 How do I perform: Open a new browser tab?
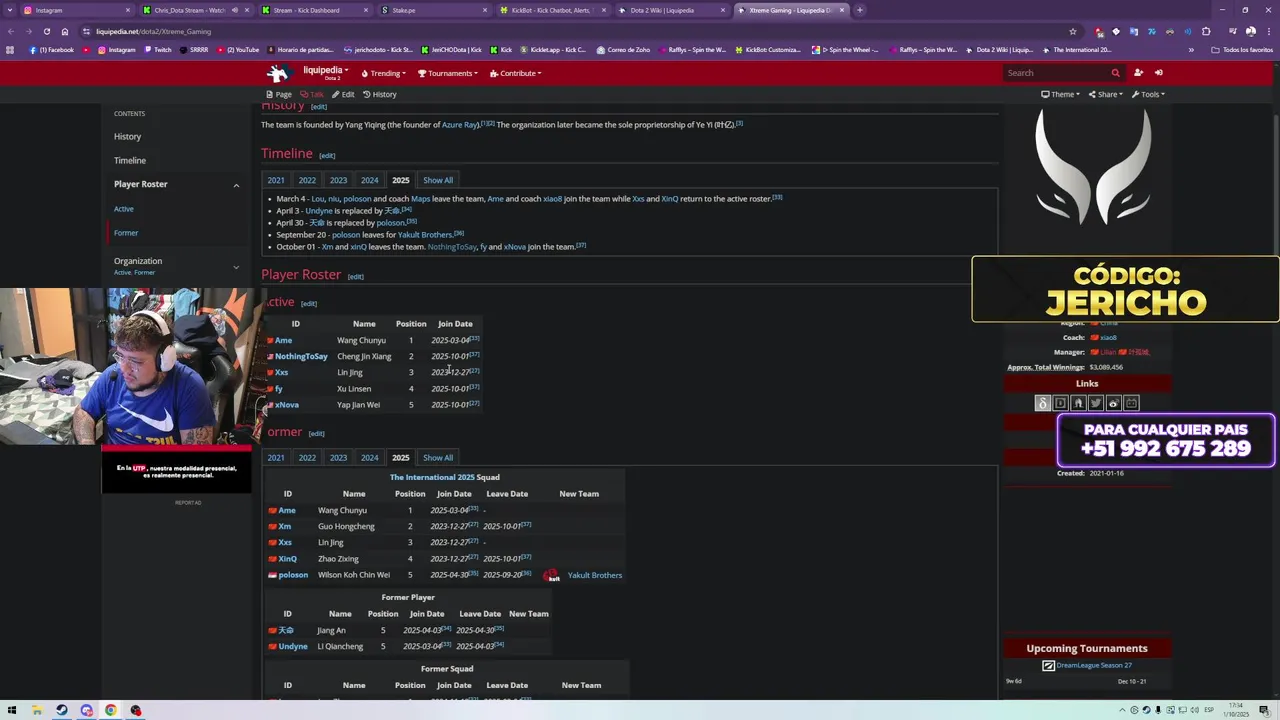(860, 10)
